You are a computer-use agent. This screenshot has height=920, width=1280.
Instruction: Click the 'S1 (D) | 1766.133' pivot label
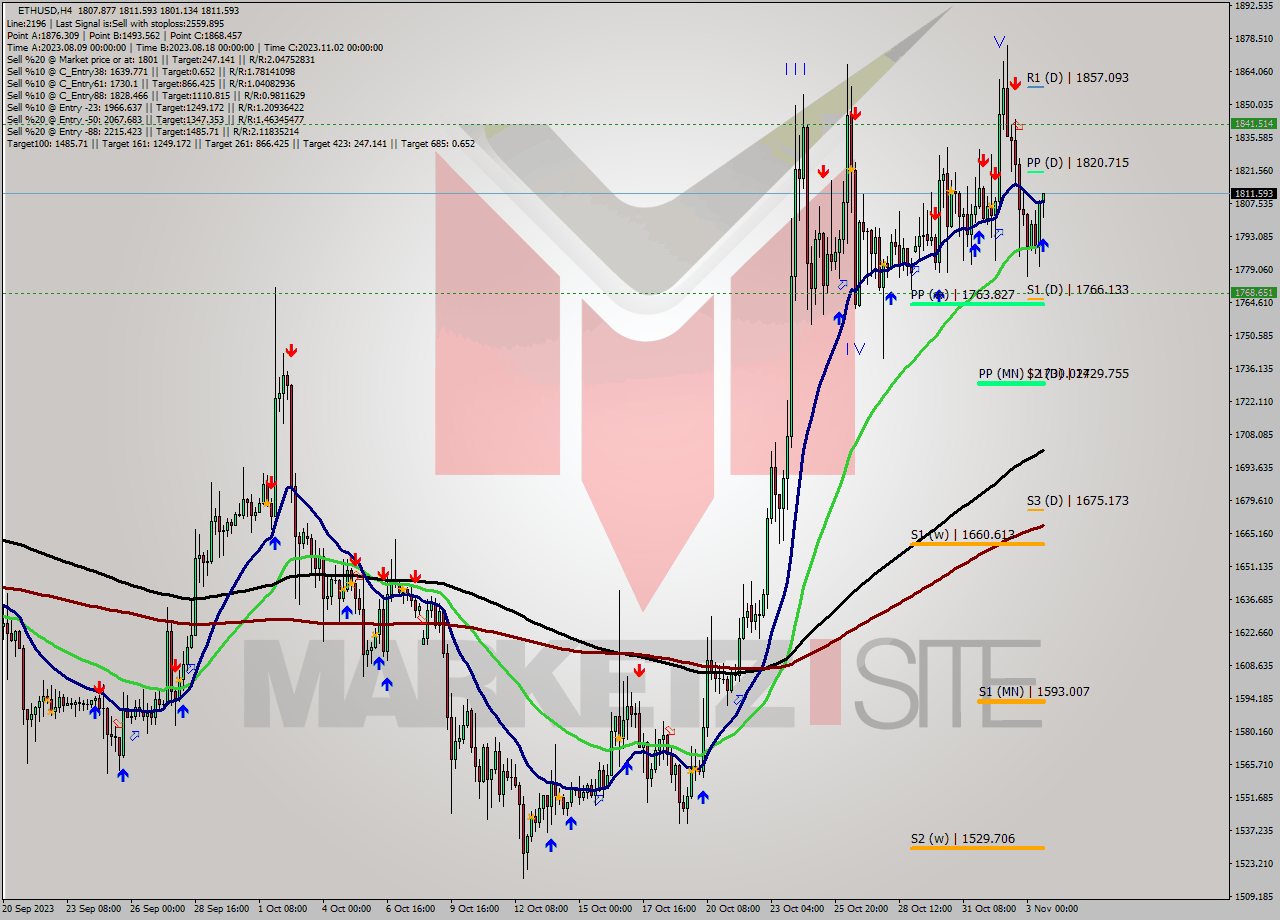click(x=1077, y=289)
